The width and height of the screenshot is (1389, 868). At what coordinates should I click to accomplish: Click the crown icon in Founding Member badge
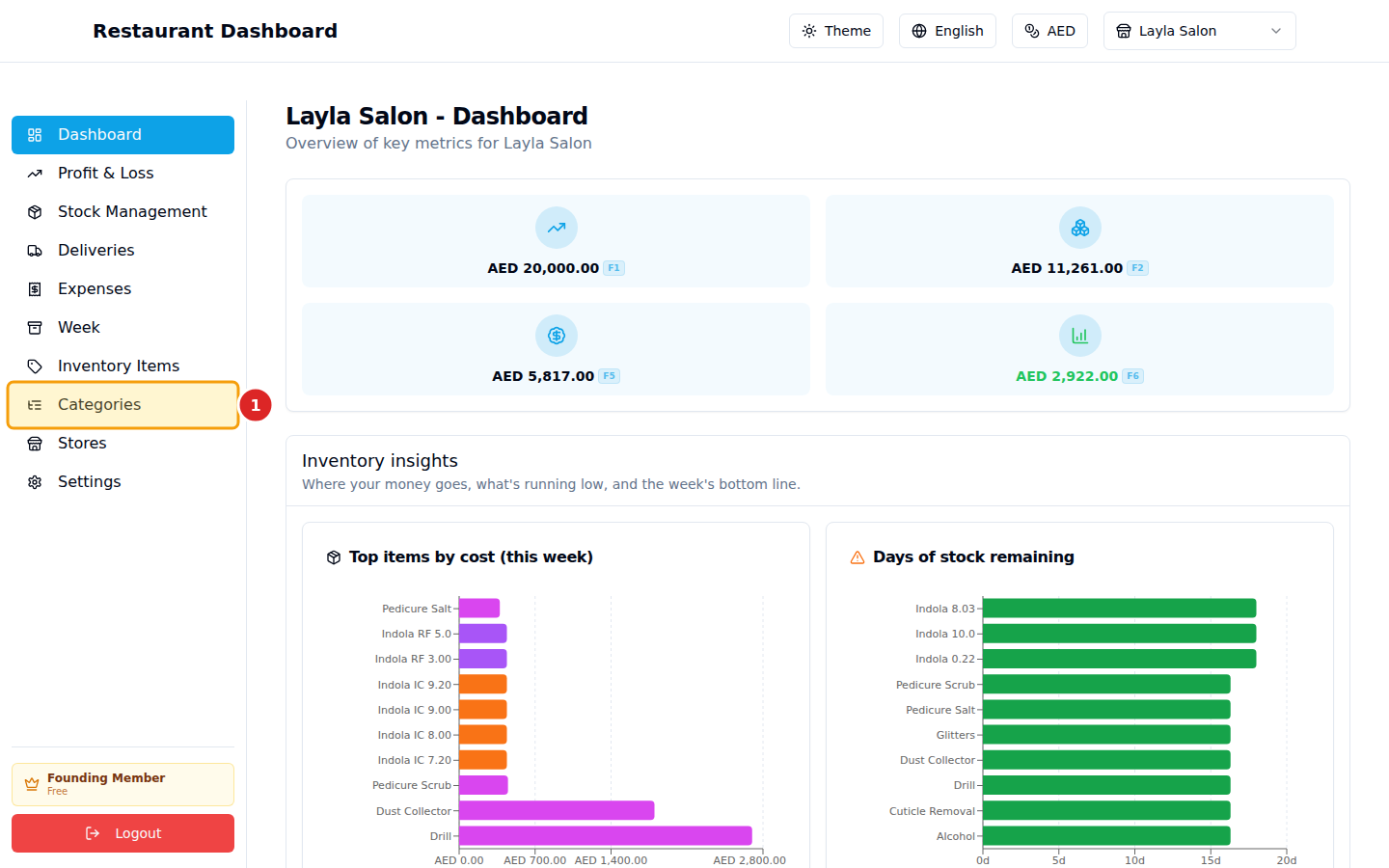point(32,784)
